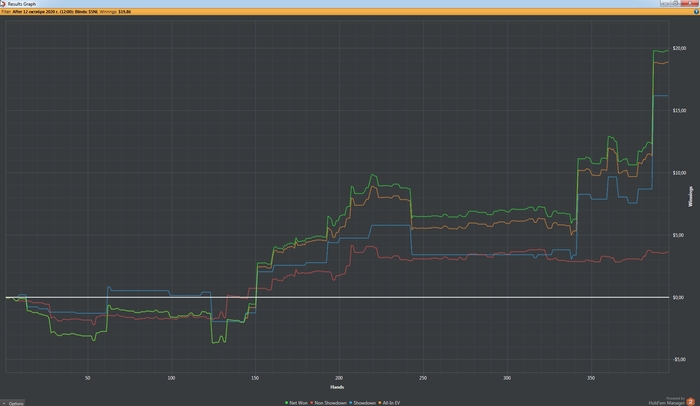Click the $20,00 y-axis value

point(679,48)
